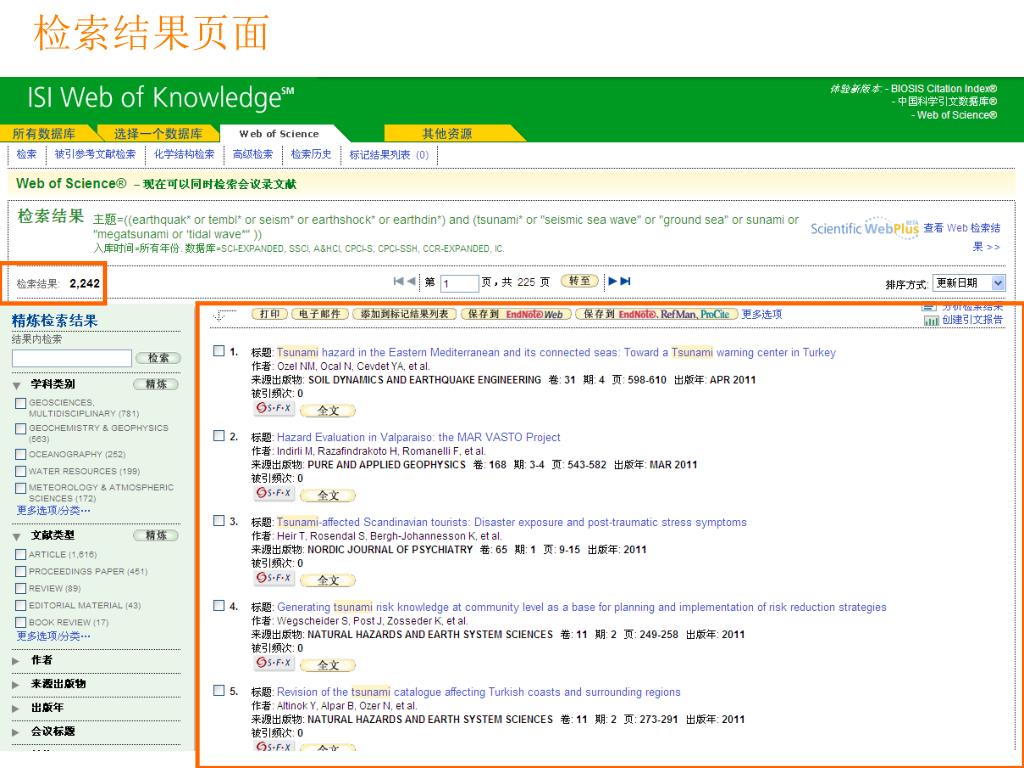Click the chart icon beside 创建引文报告
Screen dimensions: 1024x768
pos(931,320)
